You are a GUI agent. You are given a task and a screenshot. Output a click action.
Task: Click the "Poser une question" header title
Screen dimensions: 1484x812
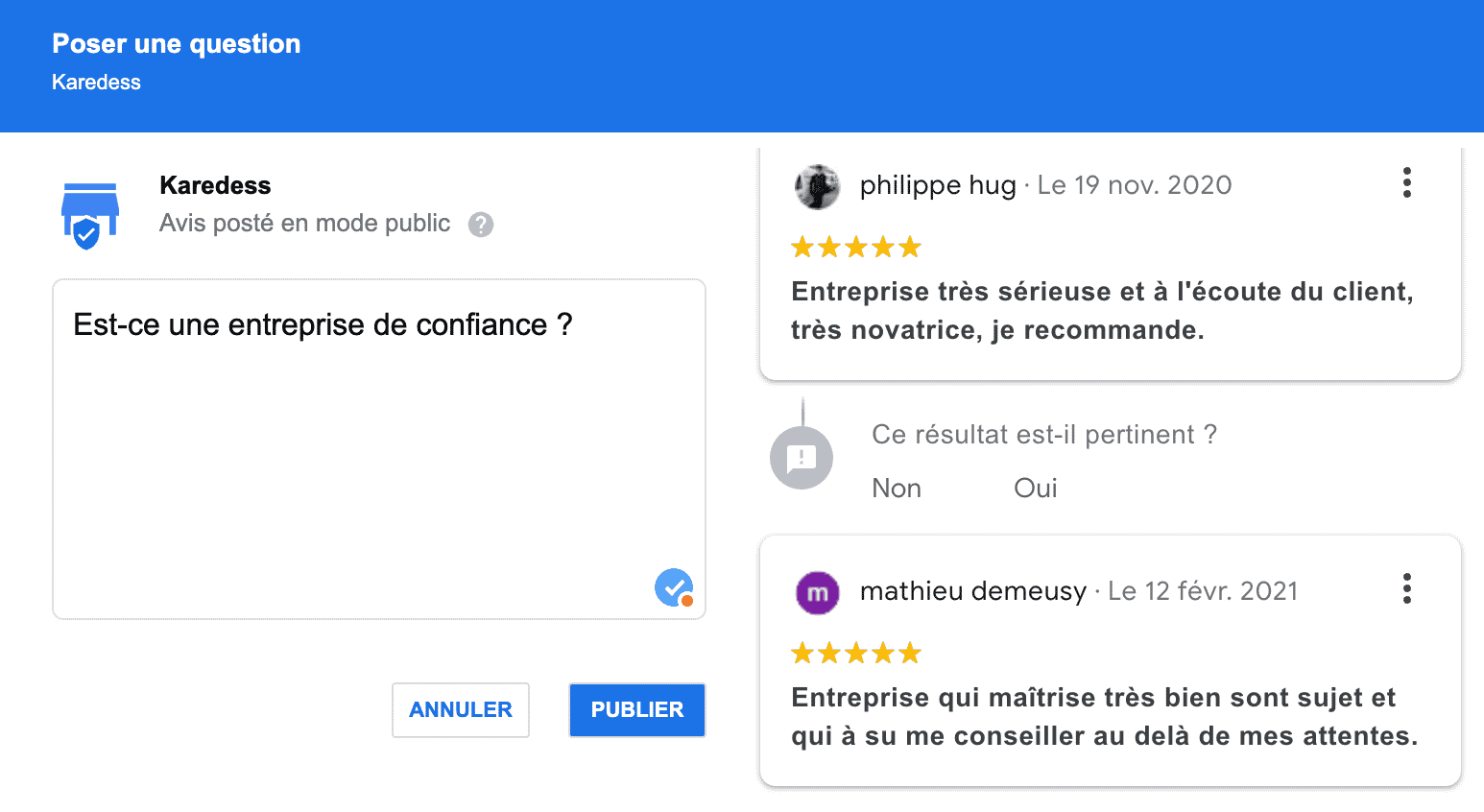point(176,43)
